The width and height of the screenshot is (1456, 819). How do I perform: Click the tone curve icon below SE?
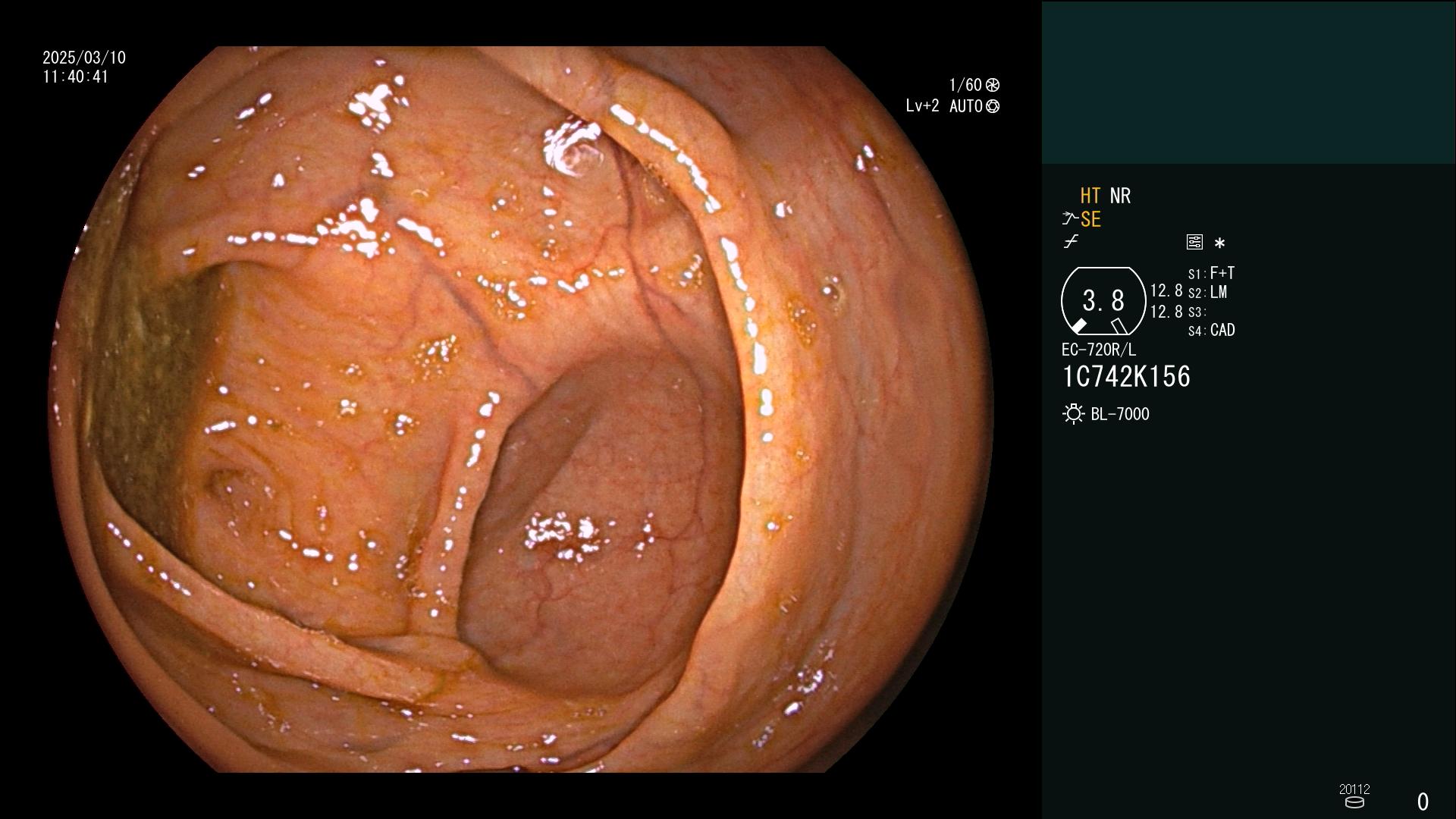1070,242
